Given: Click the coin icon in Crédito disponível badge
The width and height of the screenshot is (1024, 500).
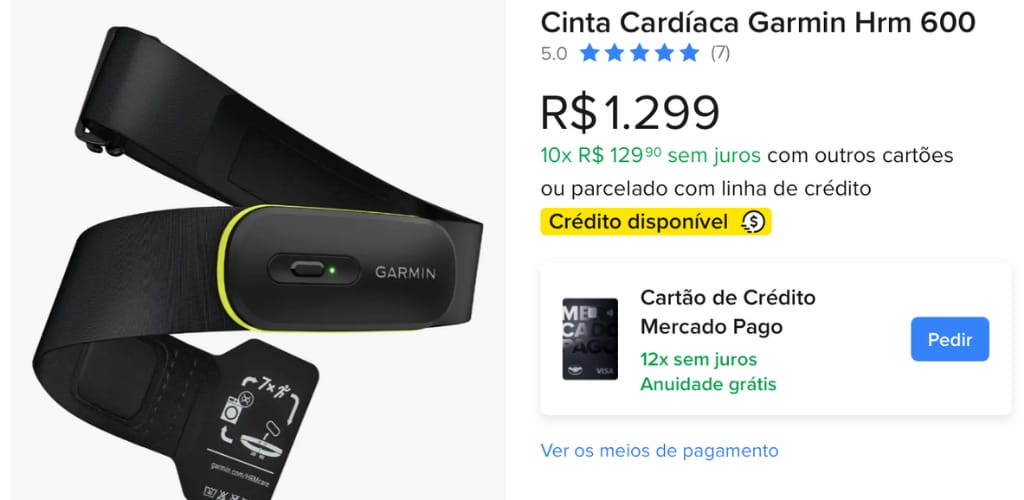Looking at the screenshot, I should point(753,222).
